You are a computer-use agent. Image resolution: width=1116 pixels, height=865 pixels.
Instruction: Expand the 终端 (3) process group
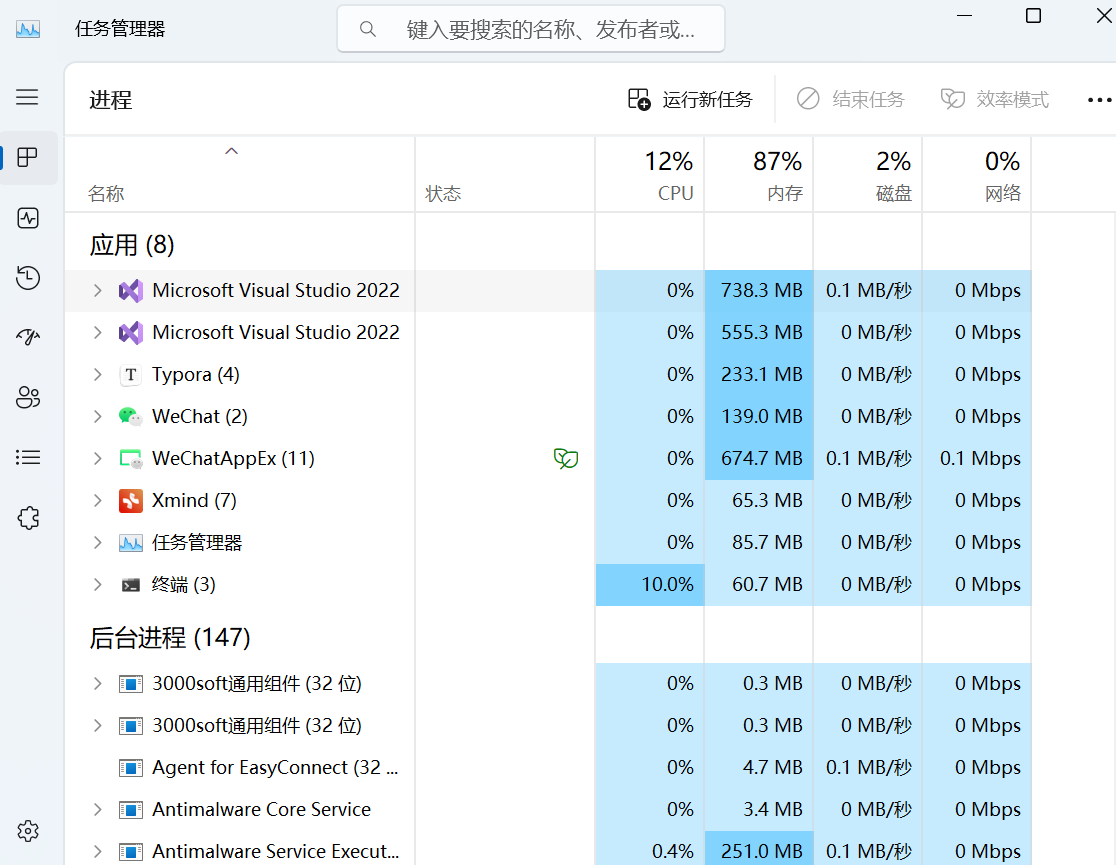(x=98, y=584)
